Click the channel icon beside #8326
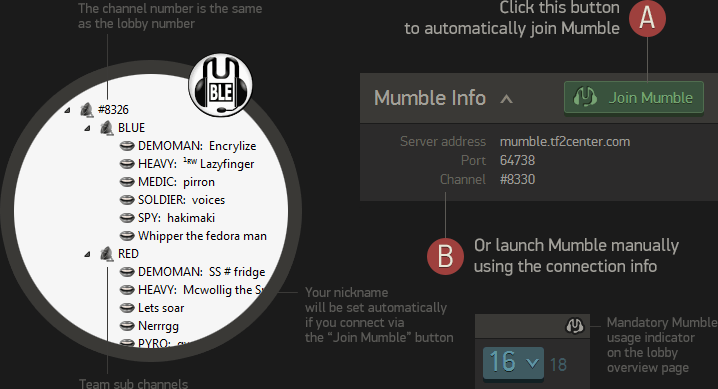This screenshot has height=389, width=718. [x=87, y=110]
